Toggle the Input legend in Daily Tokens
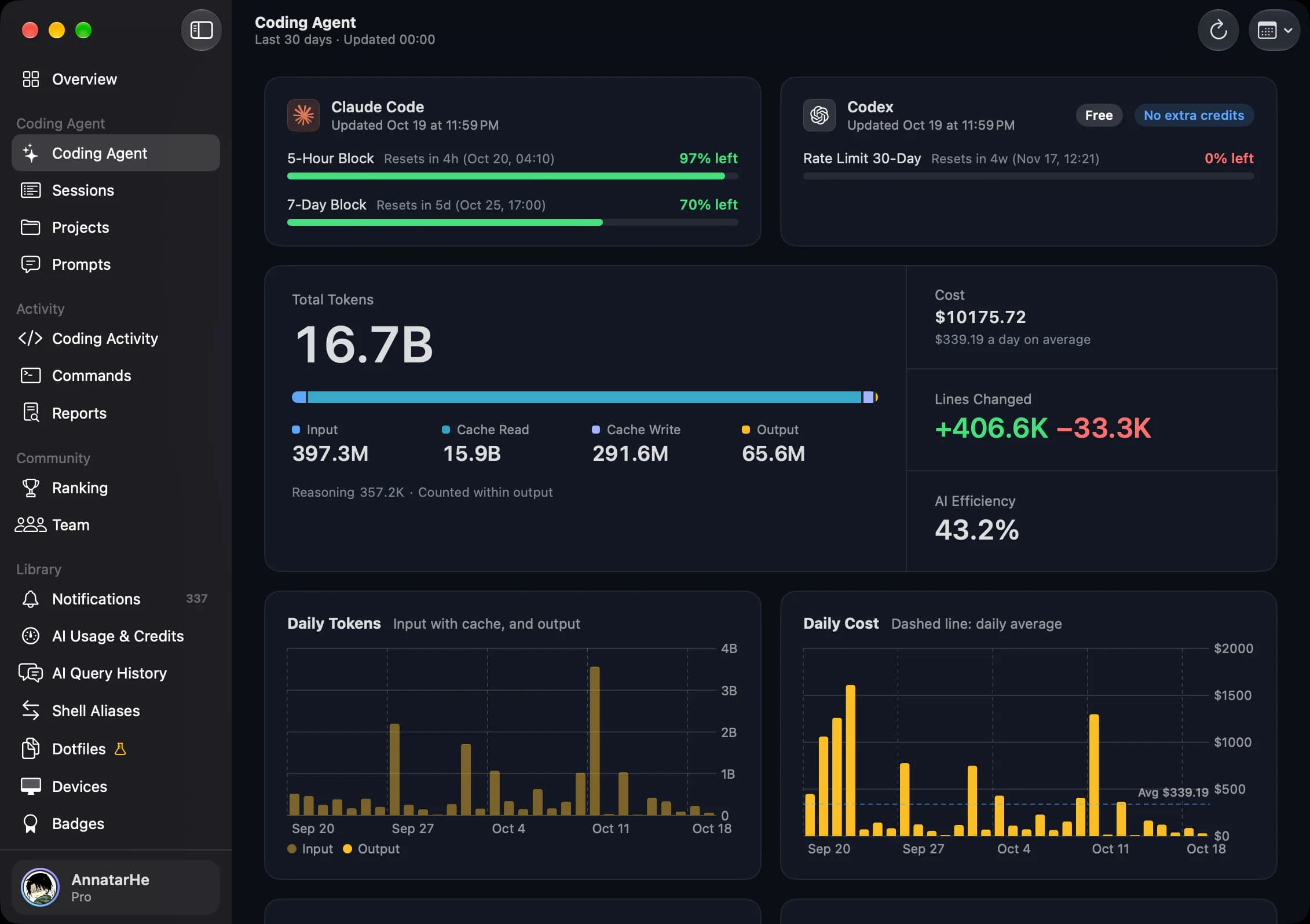Viewport: 1310px width, 924px height. click(310, 849)
